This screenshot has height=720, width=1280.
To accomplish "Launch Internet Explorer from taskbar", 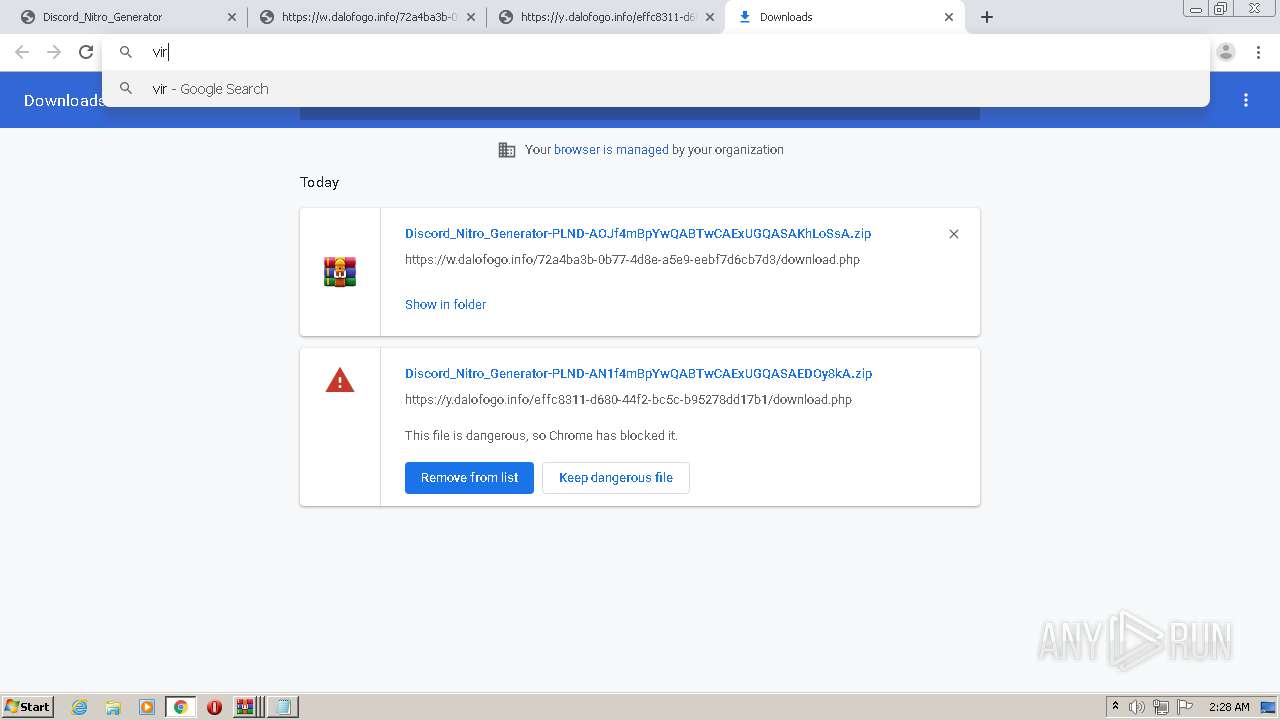I will pyautogui.click(x=80, y=707).
